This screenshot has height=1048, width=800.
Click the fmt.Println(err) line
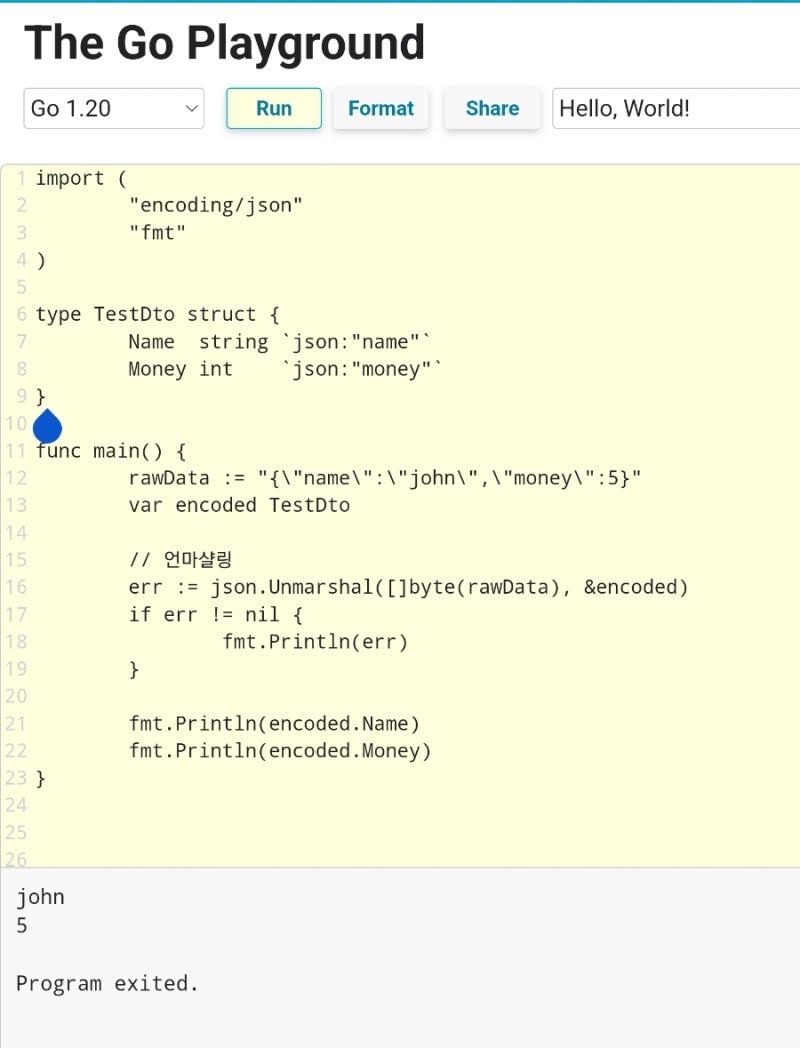pos(315,642)
